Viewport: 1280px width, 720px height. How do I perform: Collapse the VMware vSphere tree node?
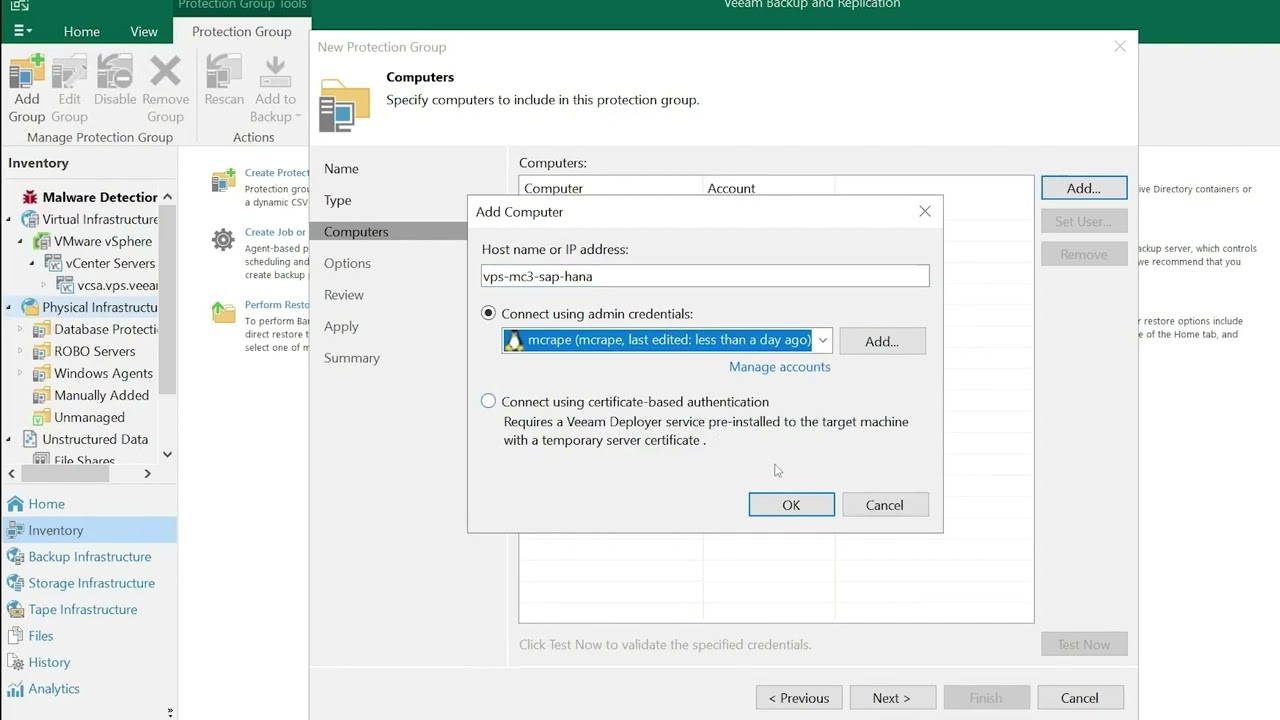[x=20, y=241]
